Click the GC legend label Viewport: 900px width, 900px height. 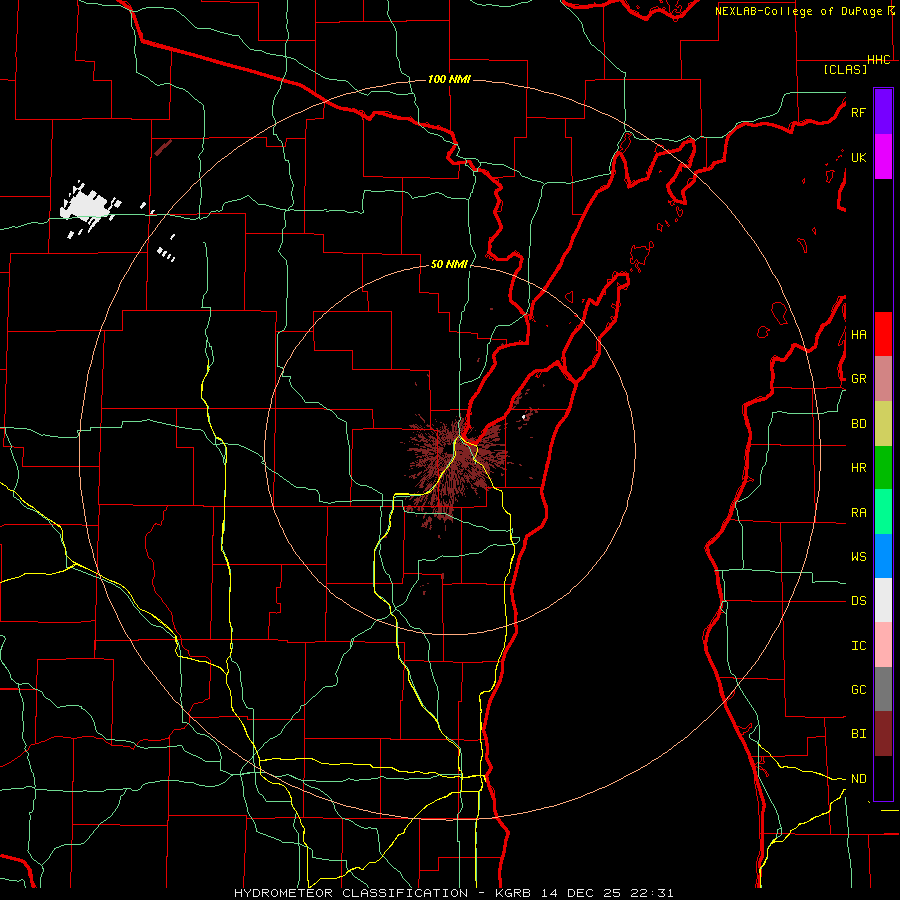[x=858, y=689]
